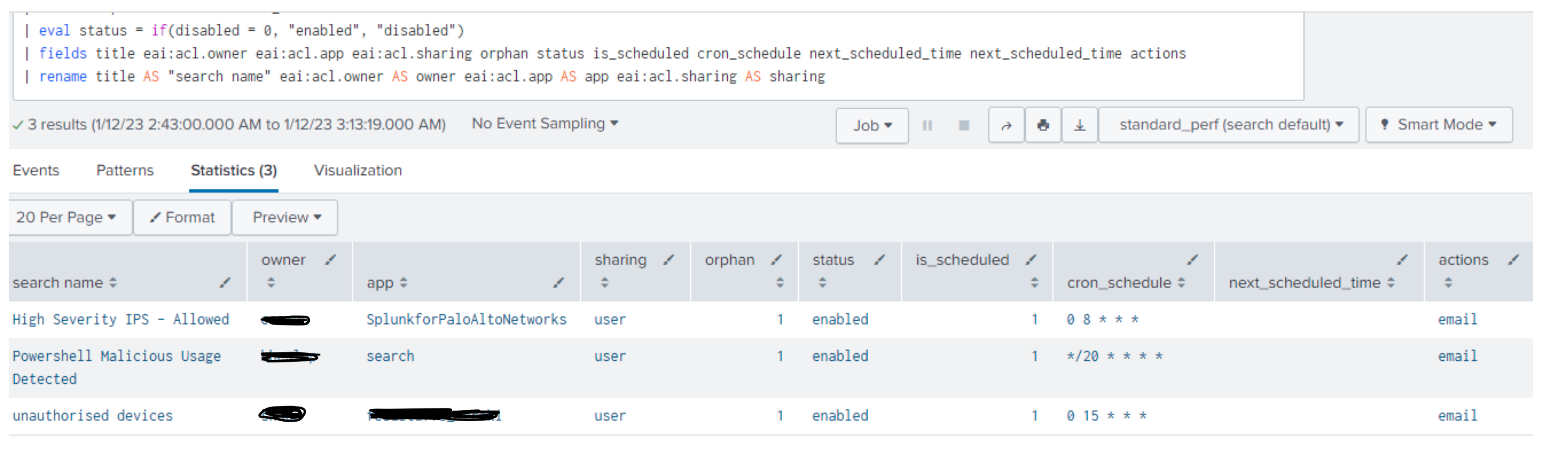Screen dimensions: 1568x451
Task: Click pencil icon on search name column
Action: coord(225,282)
